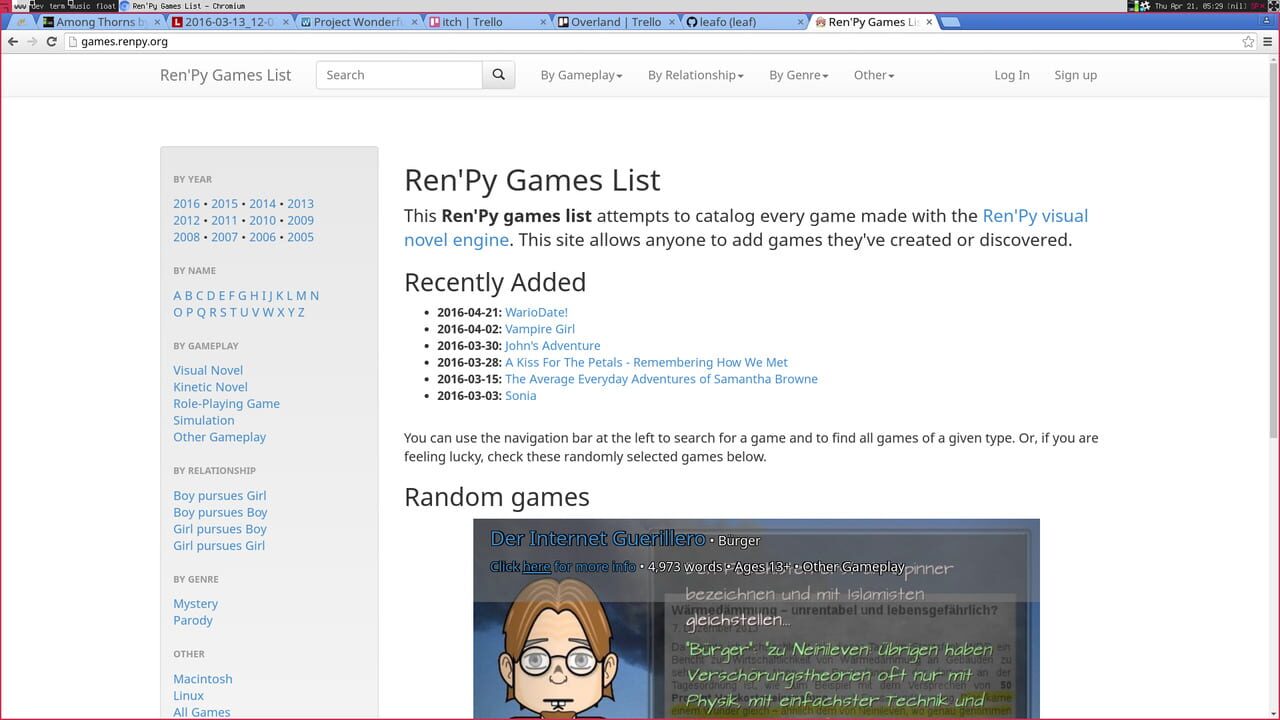Expand the By Gameplay dropdown

click(x=581, y=75)
